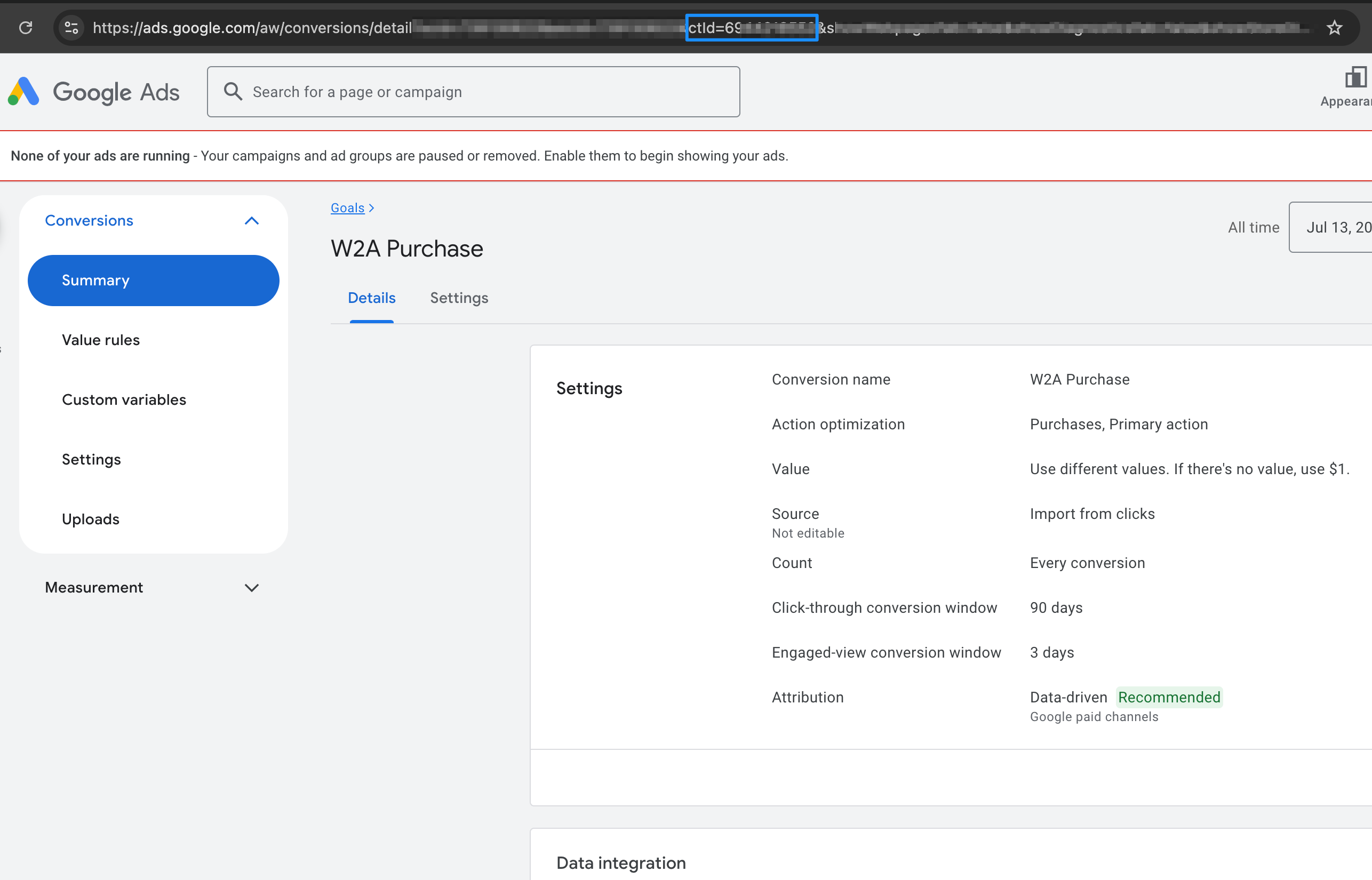Switch to the Details tab
This screenshot has width=1372, height=880.
point(371,298)
